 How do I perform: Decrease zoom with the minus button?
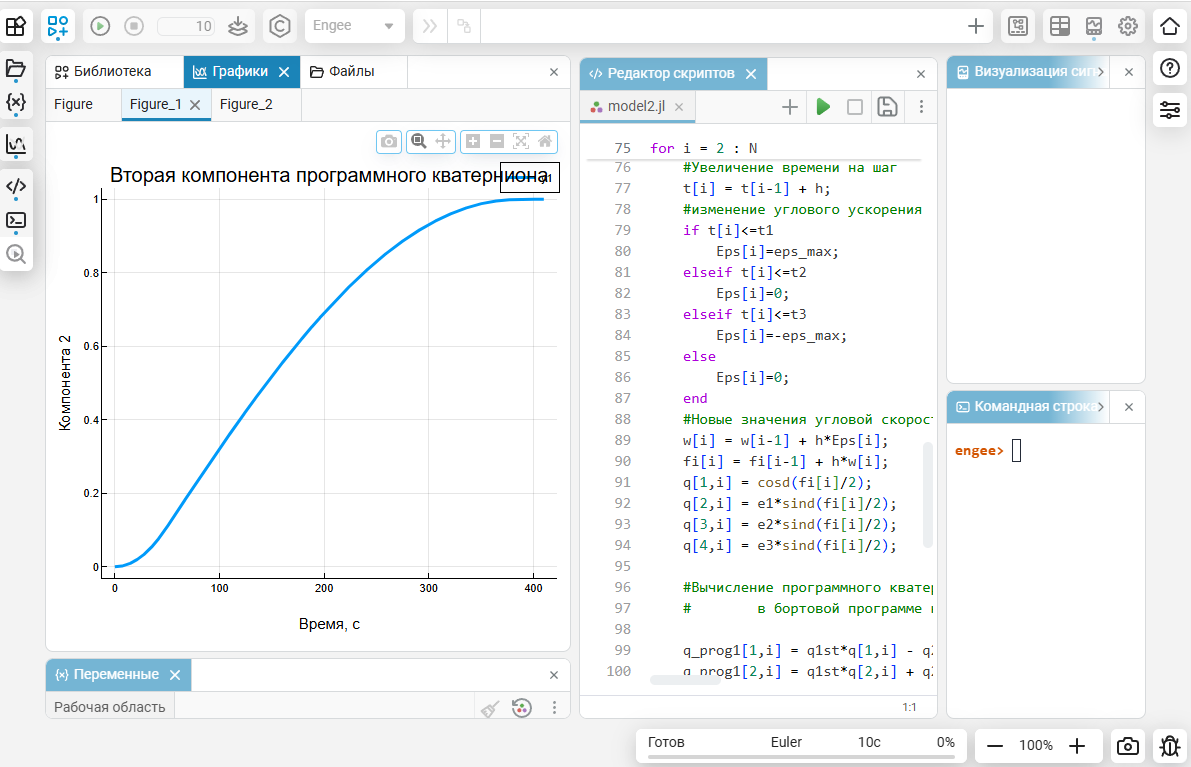pos(995,746)
